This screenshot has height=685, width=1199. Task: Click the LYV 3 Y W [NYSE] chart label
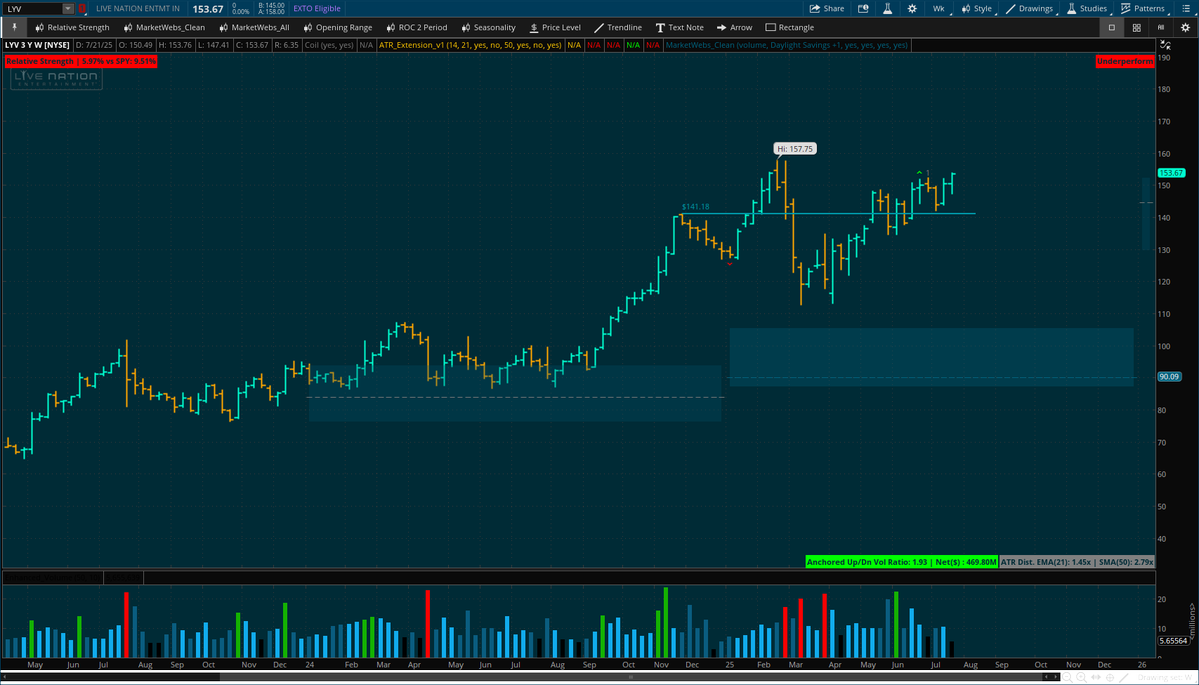[x=38, y=45]
